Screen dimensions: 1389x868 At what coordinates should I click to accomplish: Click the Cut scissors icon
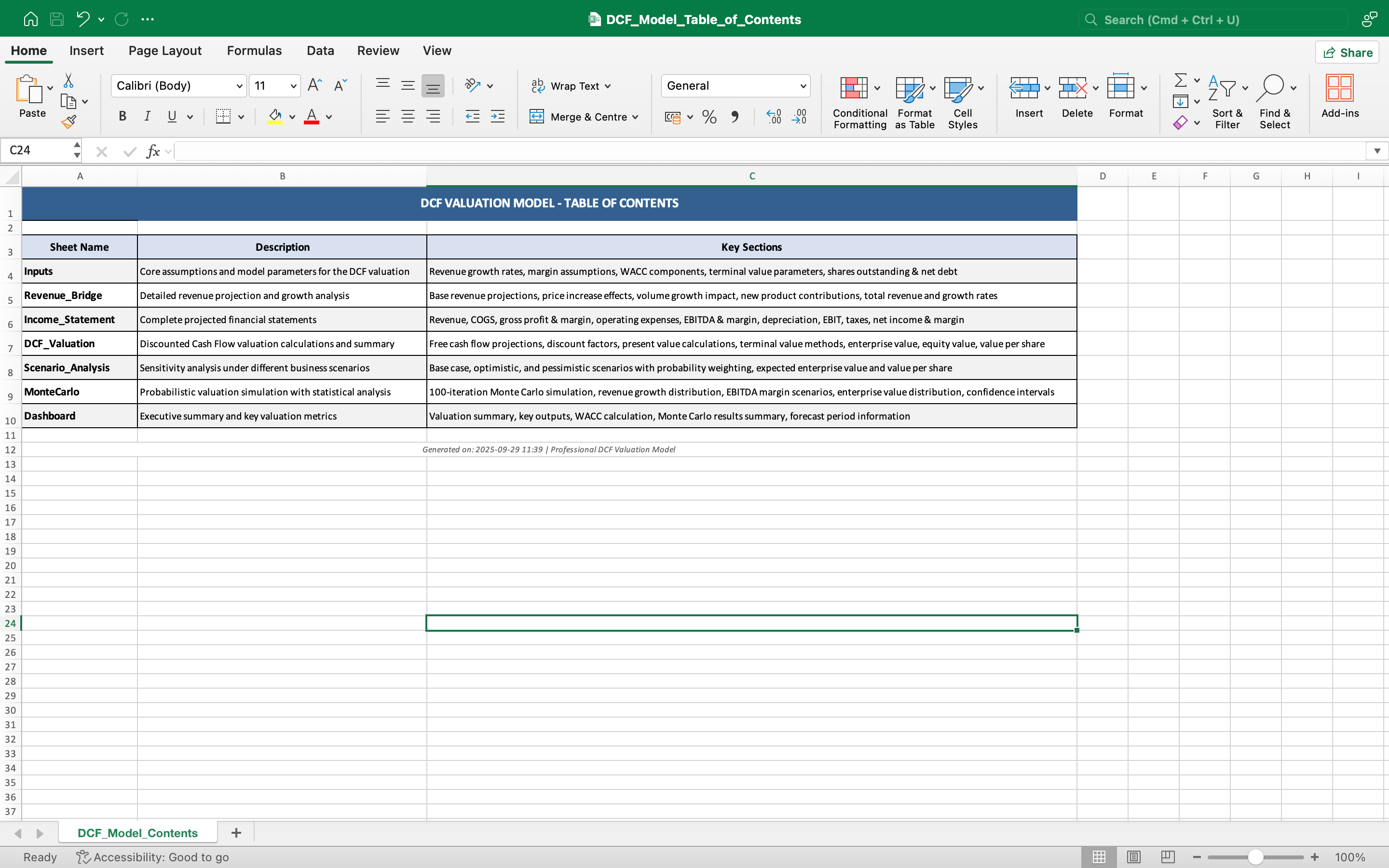click(68, 81)
